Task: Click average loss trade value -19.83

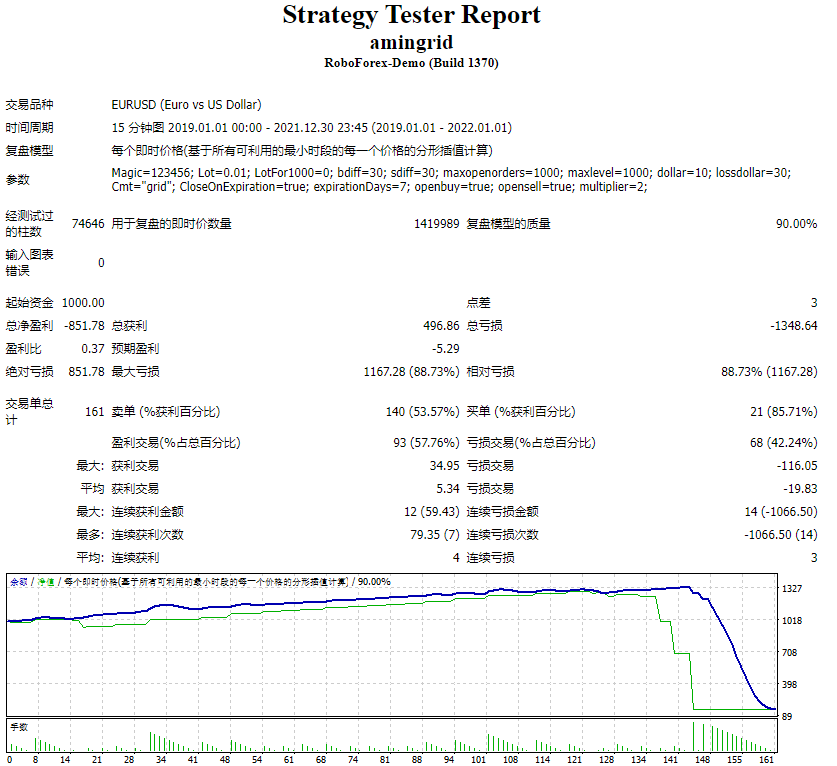Action: point(800,488)
